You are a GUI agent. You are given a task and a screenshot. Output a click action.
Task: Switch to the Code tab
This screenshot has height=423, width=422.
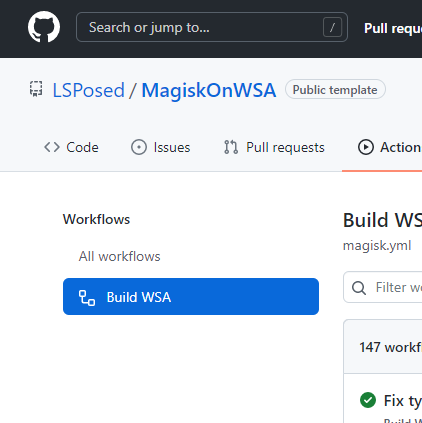71,147
